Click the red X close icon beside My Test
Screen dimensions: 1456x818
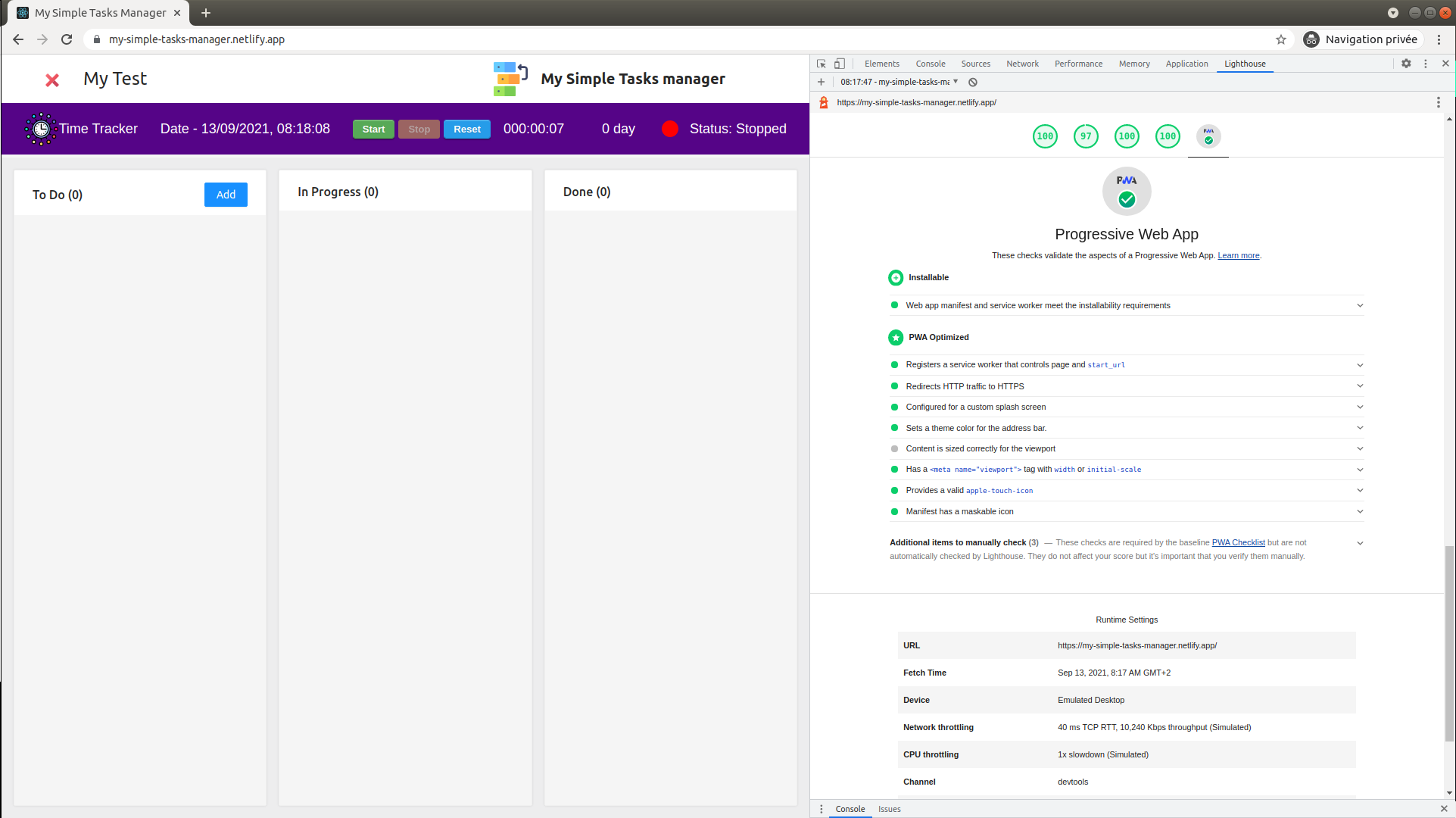pos(52,80)
